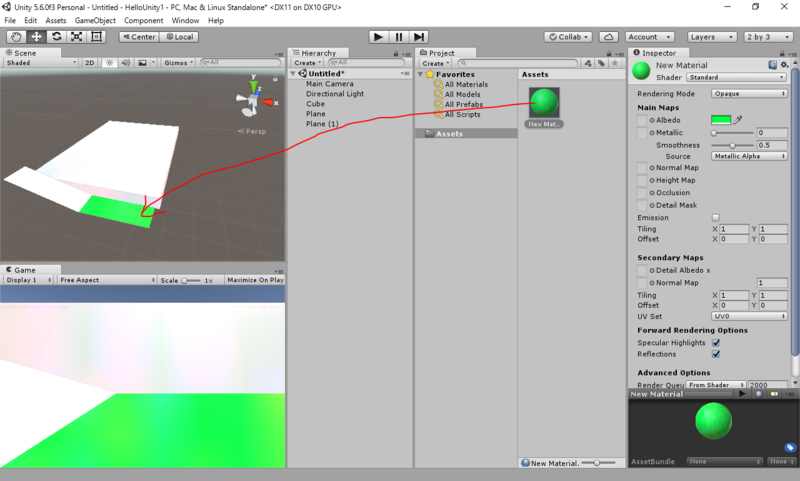Click Create in Project panel
This screenshot has height=481, width=800.
coord(435,63)
